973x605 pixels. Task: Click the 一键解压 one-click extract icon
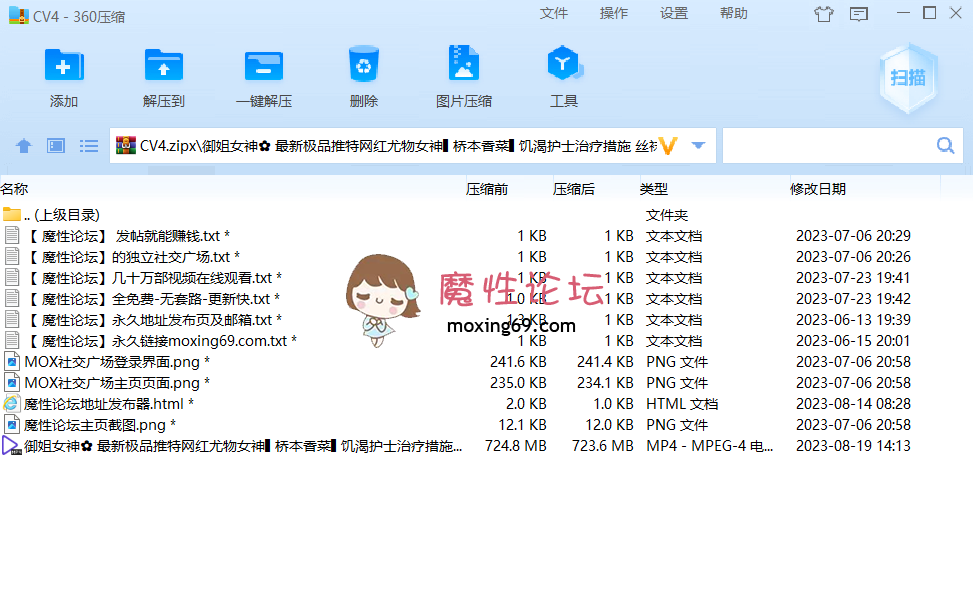click(264, 66)
